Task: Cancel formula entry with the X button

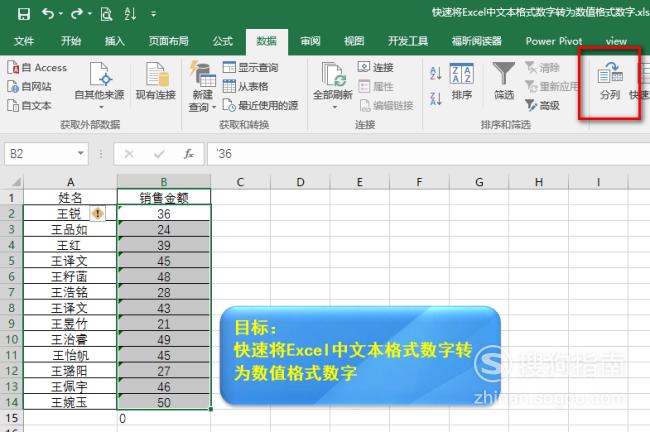Action: [x=129, y=154]
